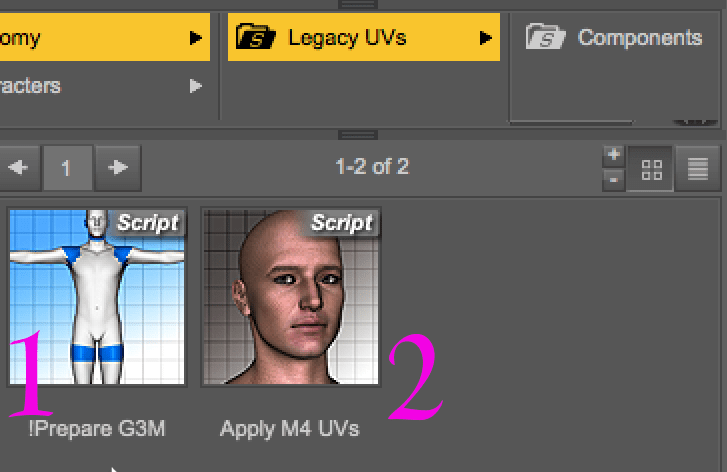Screen dimensions: 727x472
Task: Click Script badge on Apply M4 UVs
Action: [x=341, y=222]
